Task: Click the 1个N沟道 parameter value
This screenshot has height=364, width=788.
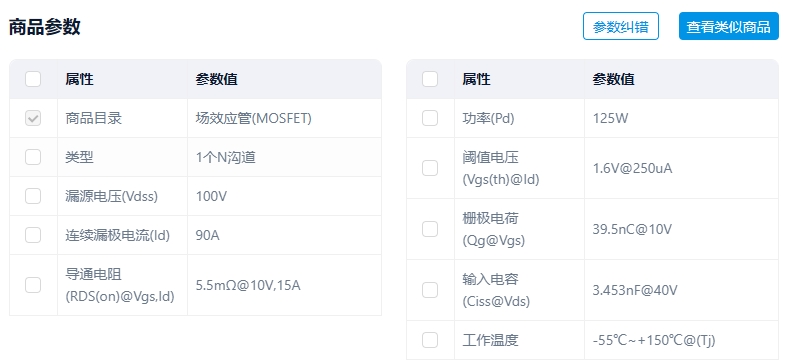Action: pyautogui.click(x=226, y=157)
